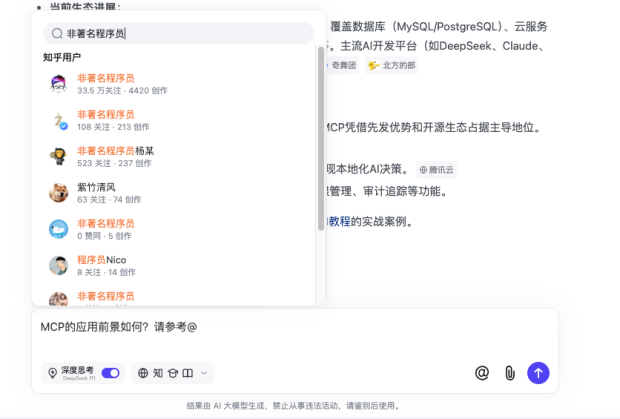
Task: Click the 33.5 万关注 · 4420 创作 stats text
Action: [122, 91]
